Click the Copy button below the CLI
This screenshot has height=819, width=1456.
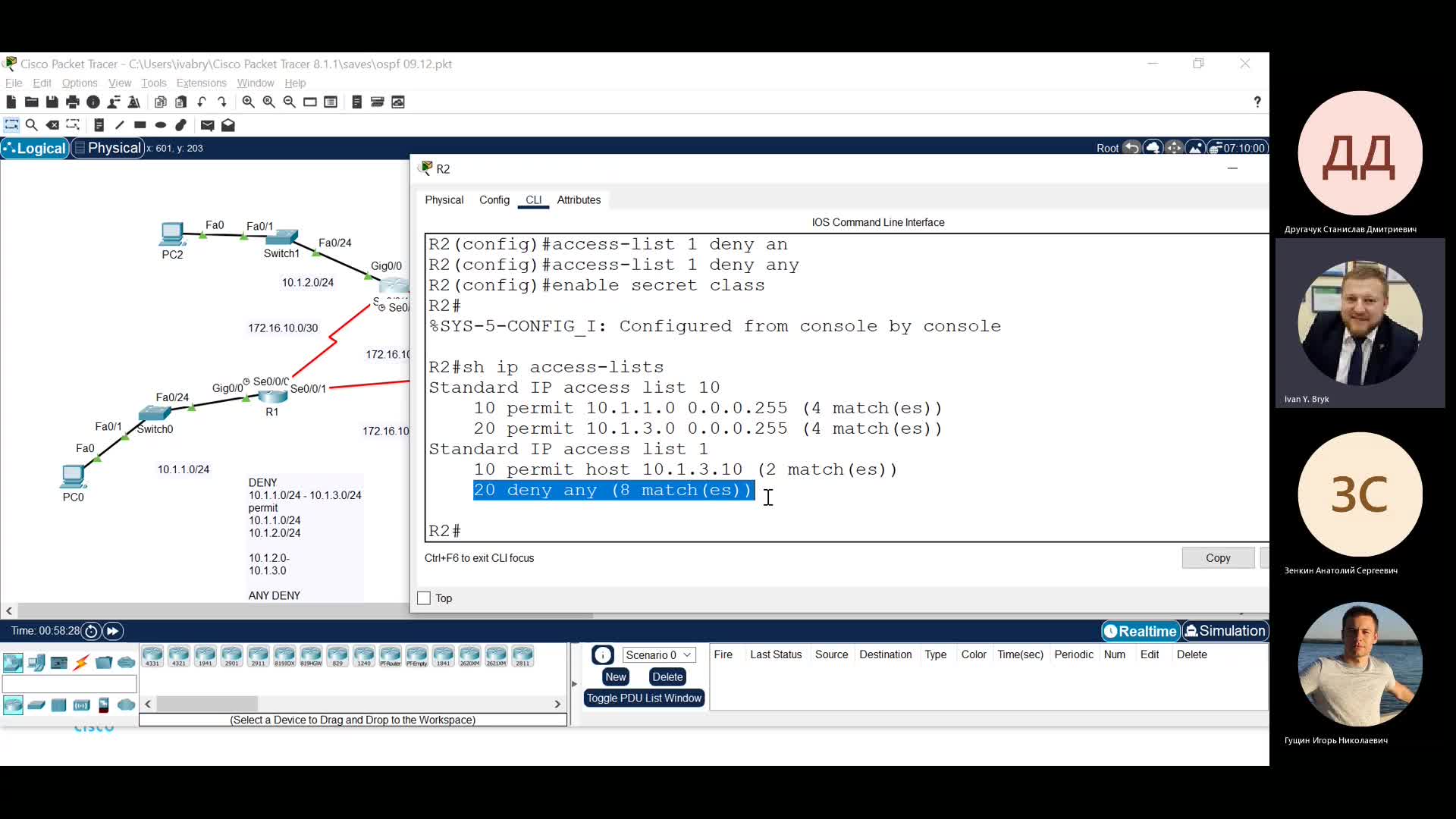pyautogui.click(x=1218, y=558)
